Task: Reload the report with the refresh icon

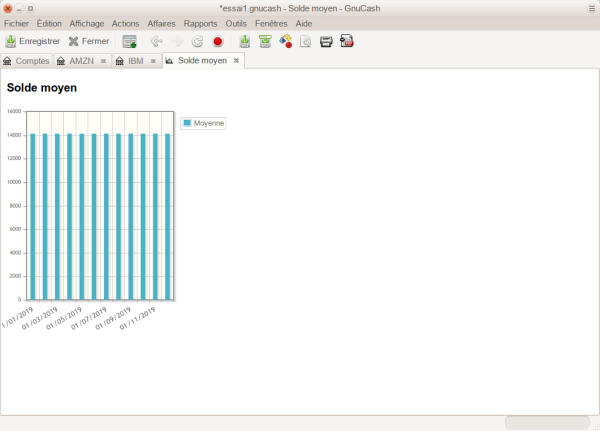Action: pos(197,42)
